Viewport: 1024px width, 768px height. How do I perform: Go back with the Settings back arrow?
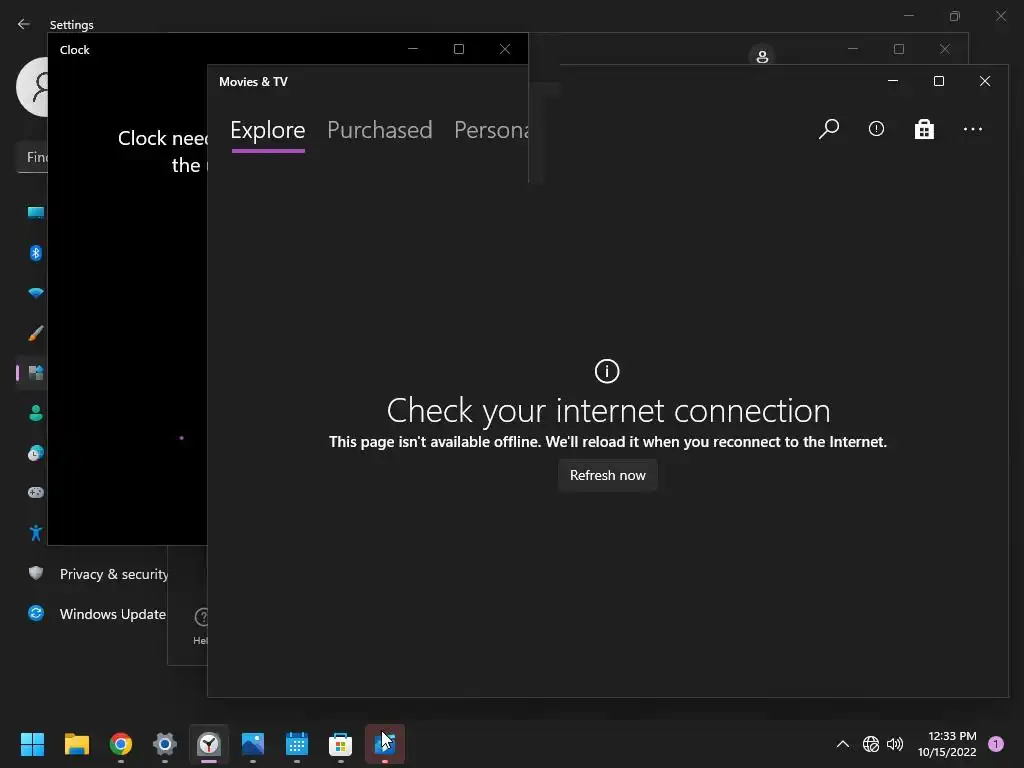[24, 24]
